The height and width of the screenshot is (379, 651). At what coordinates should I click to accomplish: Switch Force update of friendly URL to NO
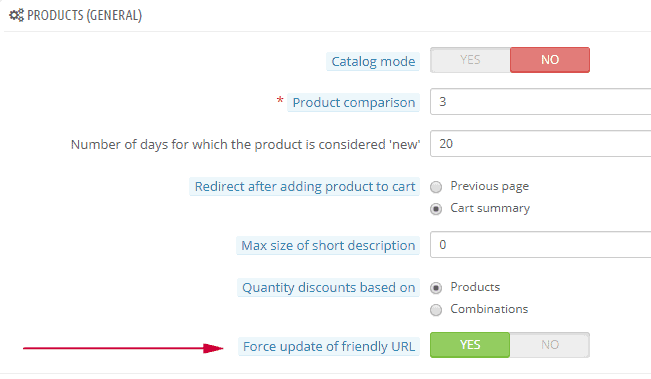point(550,345)
